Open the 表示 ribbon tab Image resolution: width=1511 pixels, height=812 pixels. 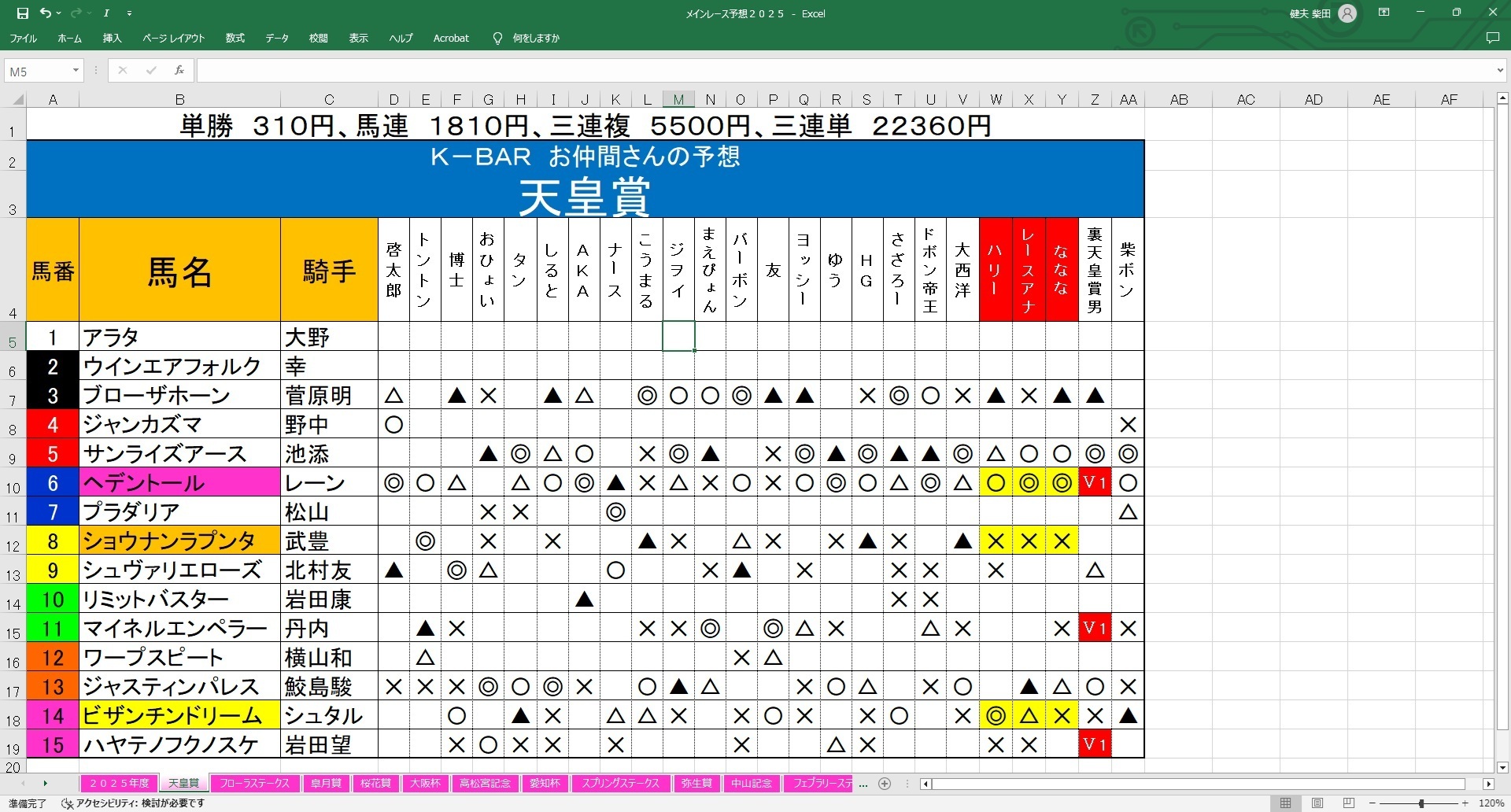pos(358,38)
